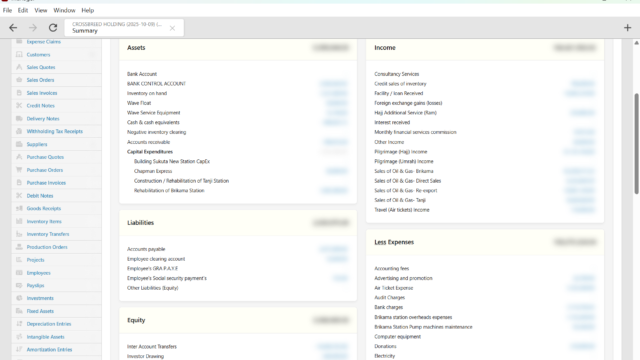Click the Production Orders sidebar icon
This screenshot has height=360, width=640.
point(19,247)
